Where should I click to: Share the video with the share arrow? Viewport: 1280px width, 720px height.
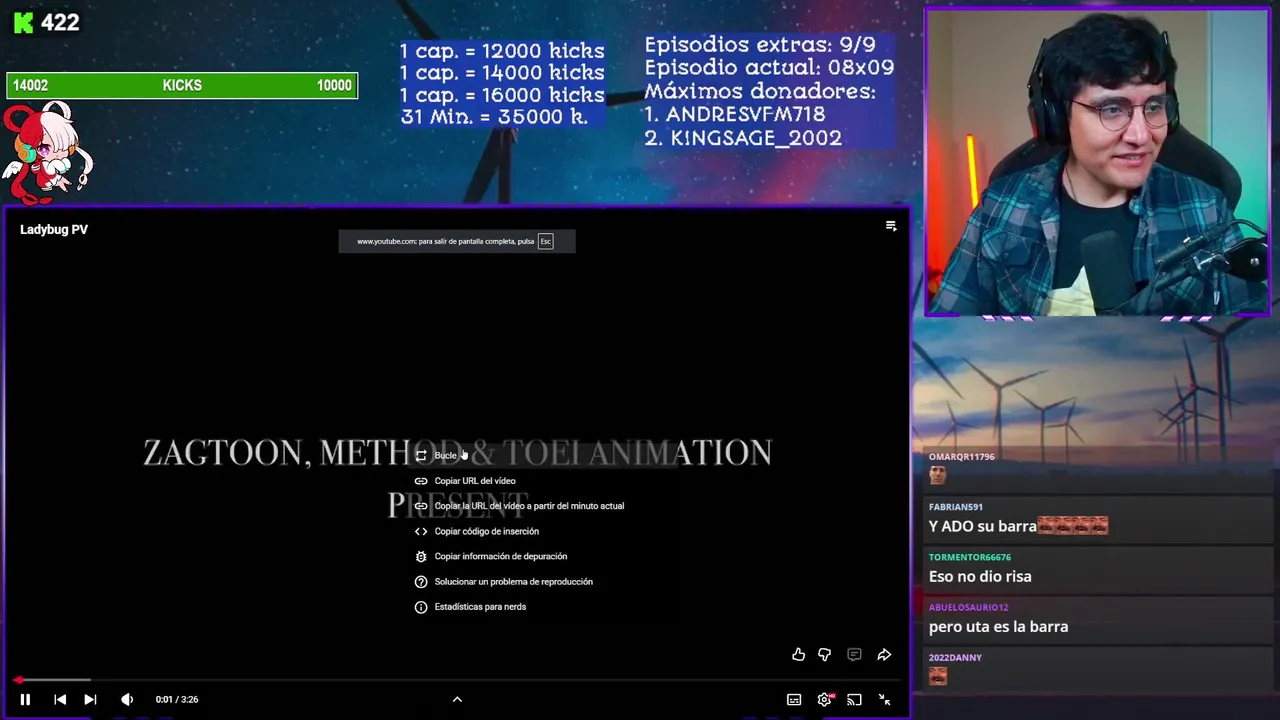click(884, 655)
